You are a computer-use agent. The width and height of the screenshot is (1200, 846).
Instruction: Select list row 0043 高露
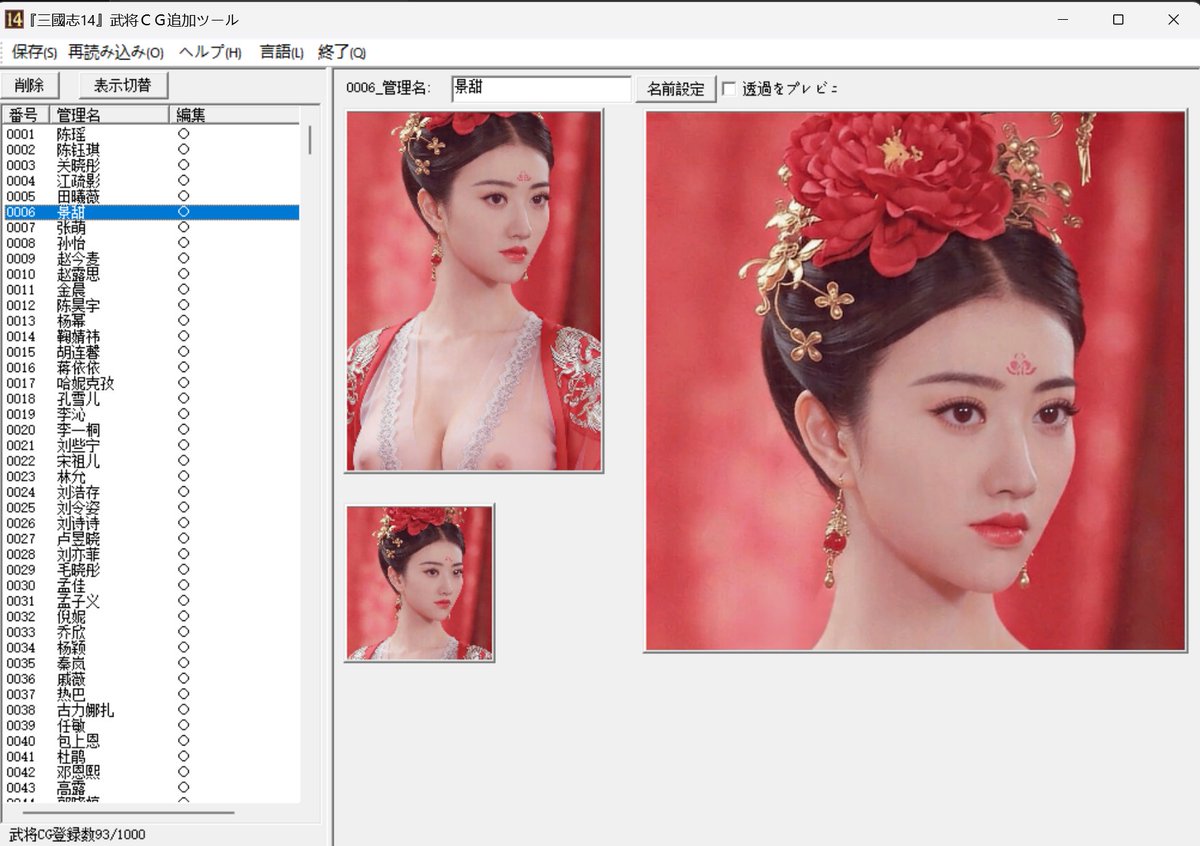[x=151, y=789]
